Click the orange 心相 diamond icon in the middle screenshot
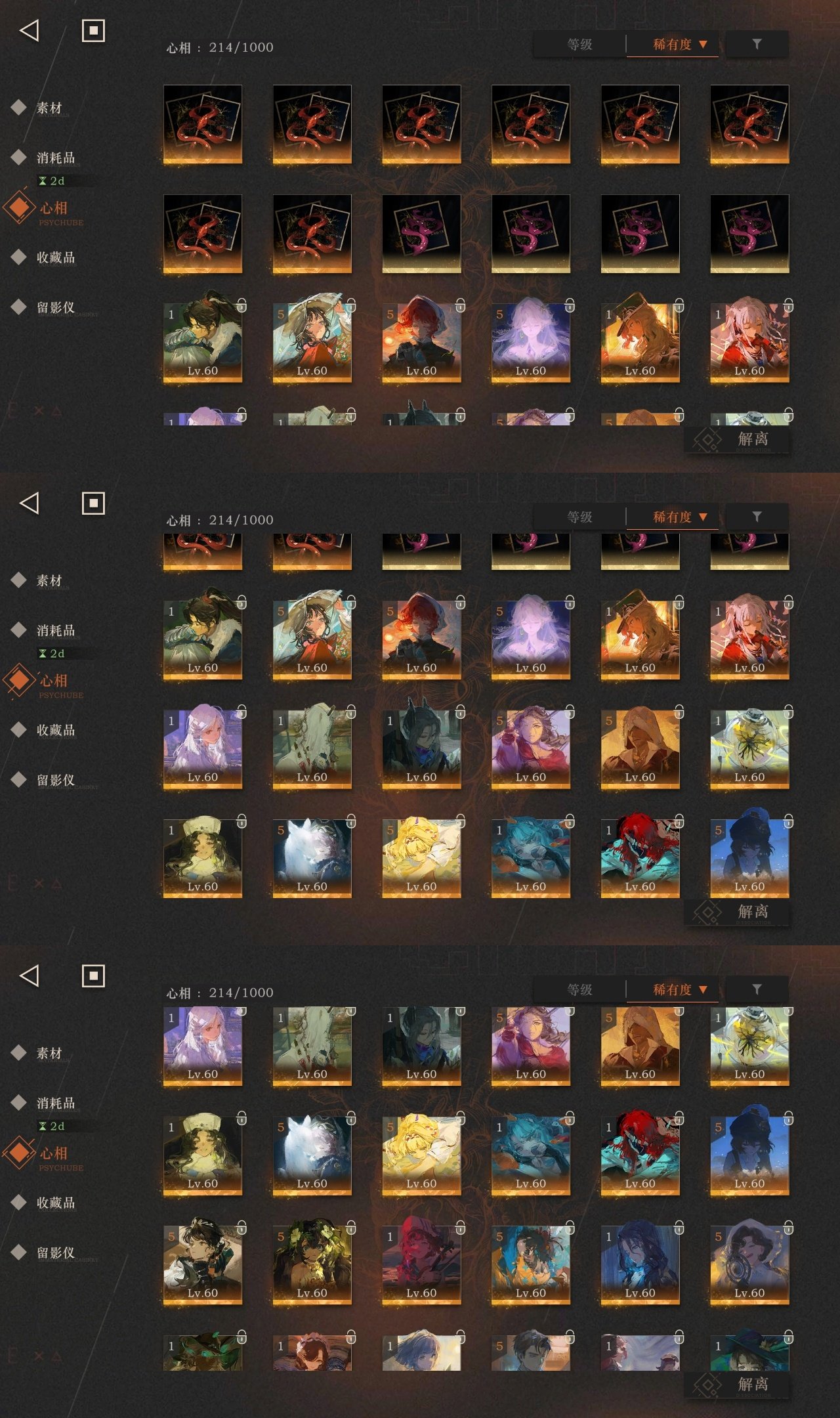 [20, 679]
